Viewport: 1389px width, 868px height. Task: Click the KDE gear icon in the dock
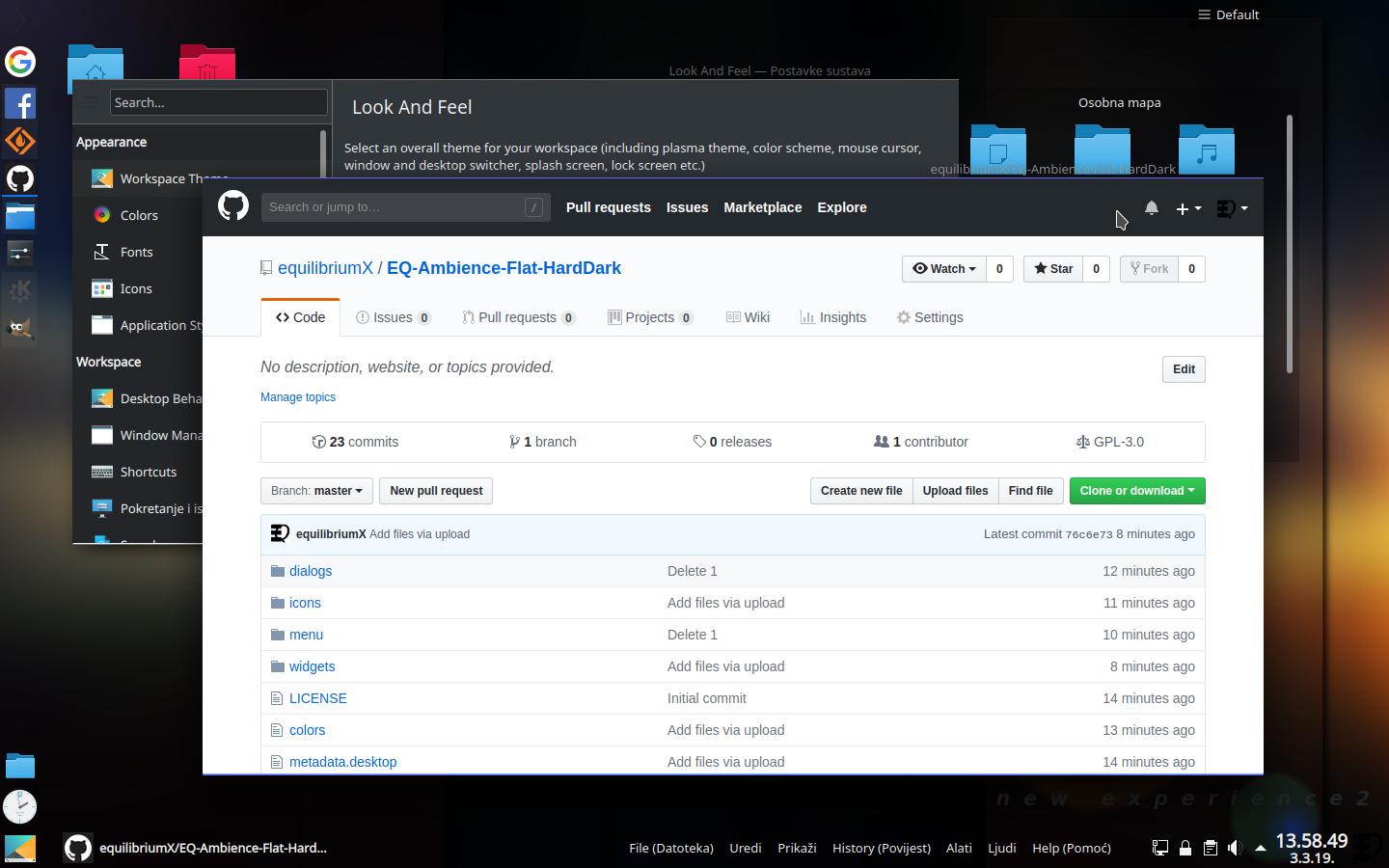[20, 289]
